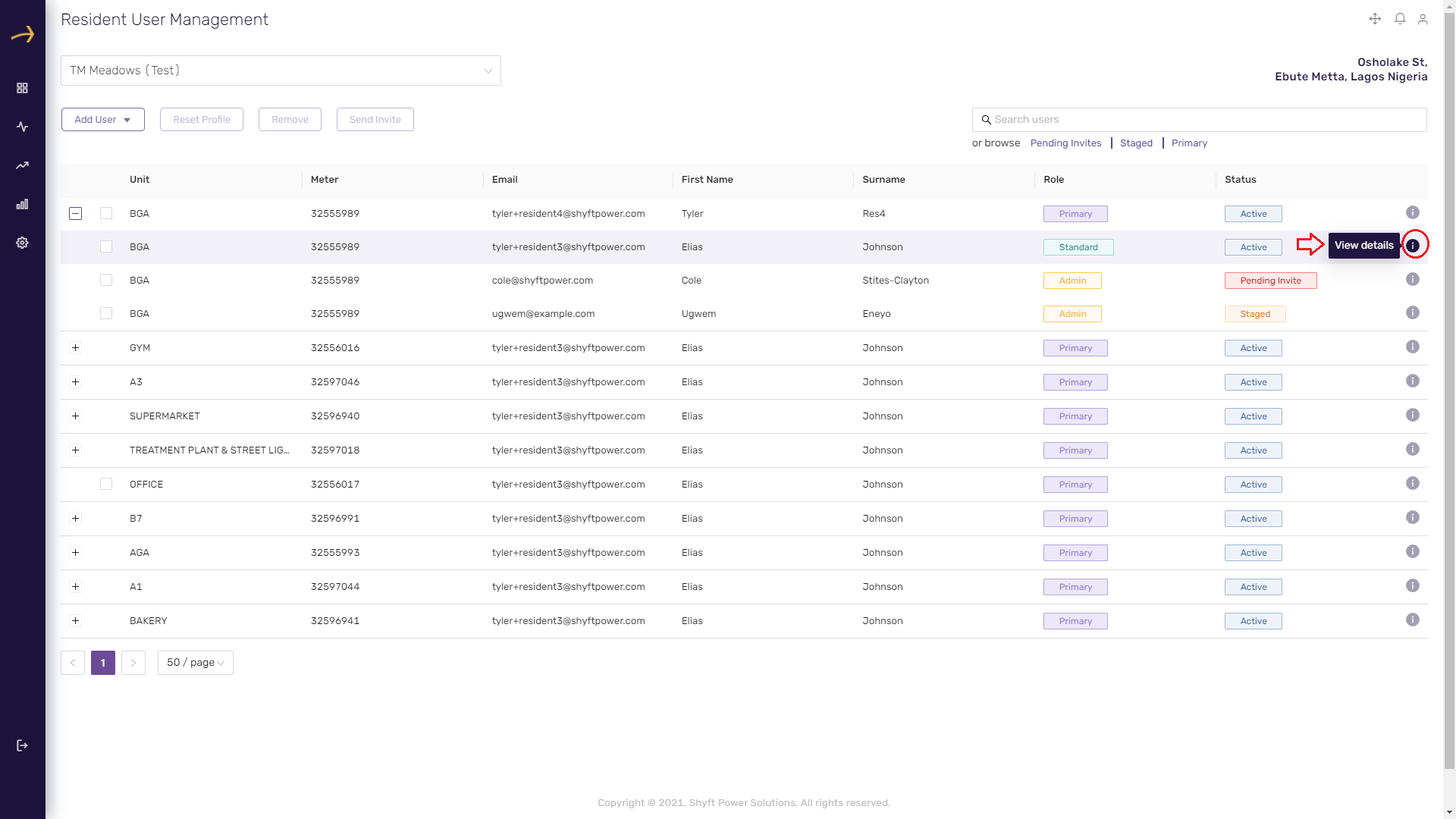Open the Add User dropdown button

(103, 120)
